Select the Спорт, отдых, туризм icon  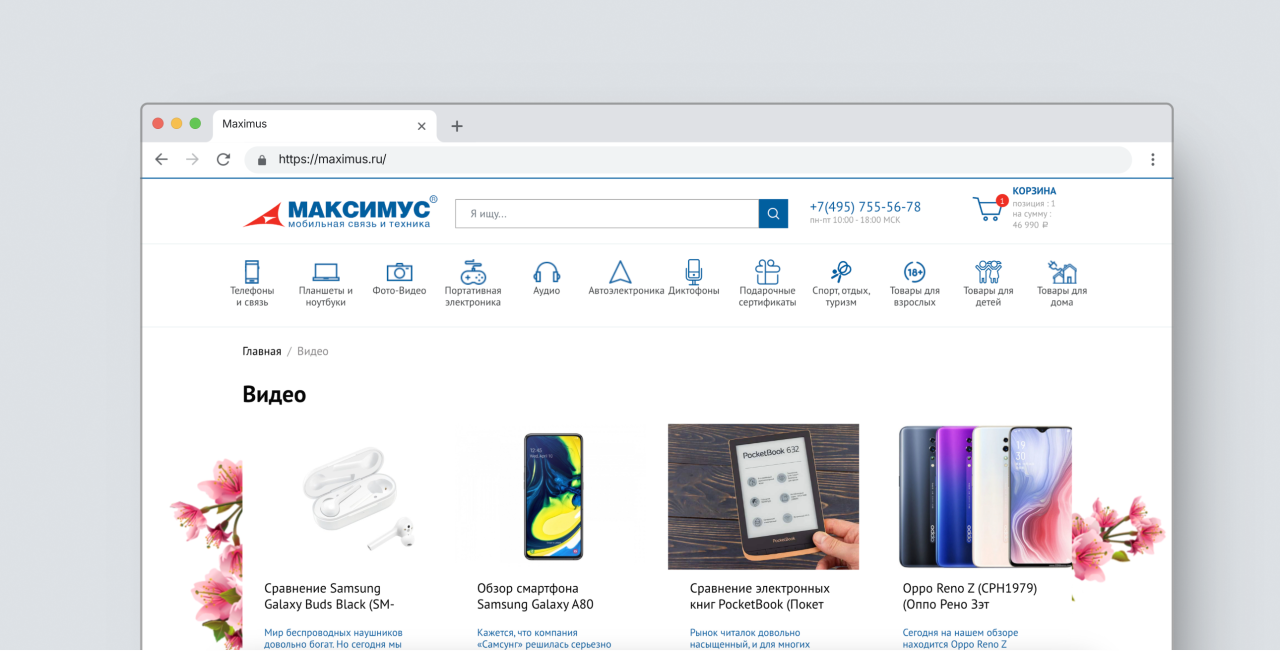(840, 271)
